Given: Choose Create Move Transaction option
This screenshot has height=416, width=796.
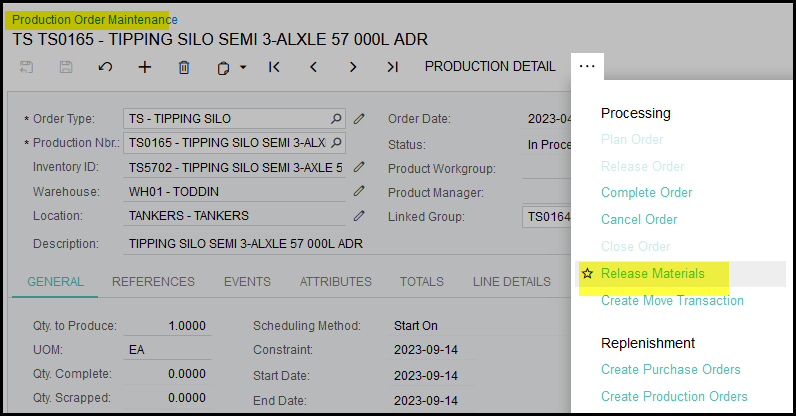Looking at the screenshot, I should coord(672,301).
